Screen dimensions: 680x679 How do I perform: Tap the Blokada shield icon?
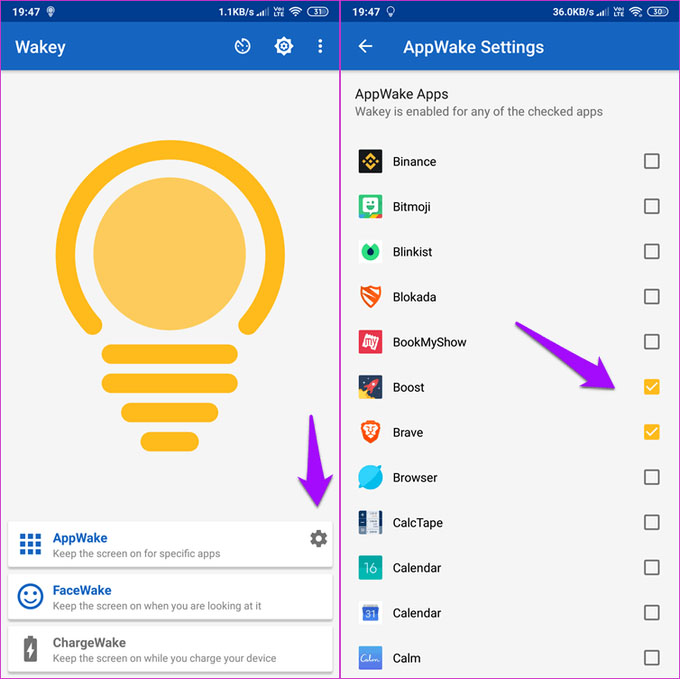370,297
